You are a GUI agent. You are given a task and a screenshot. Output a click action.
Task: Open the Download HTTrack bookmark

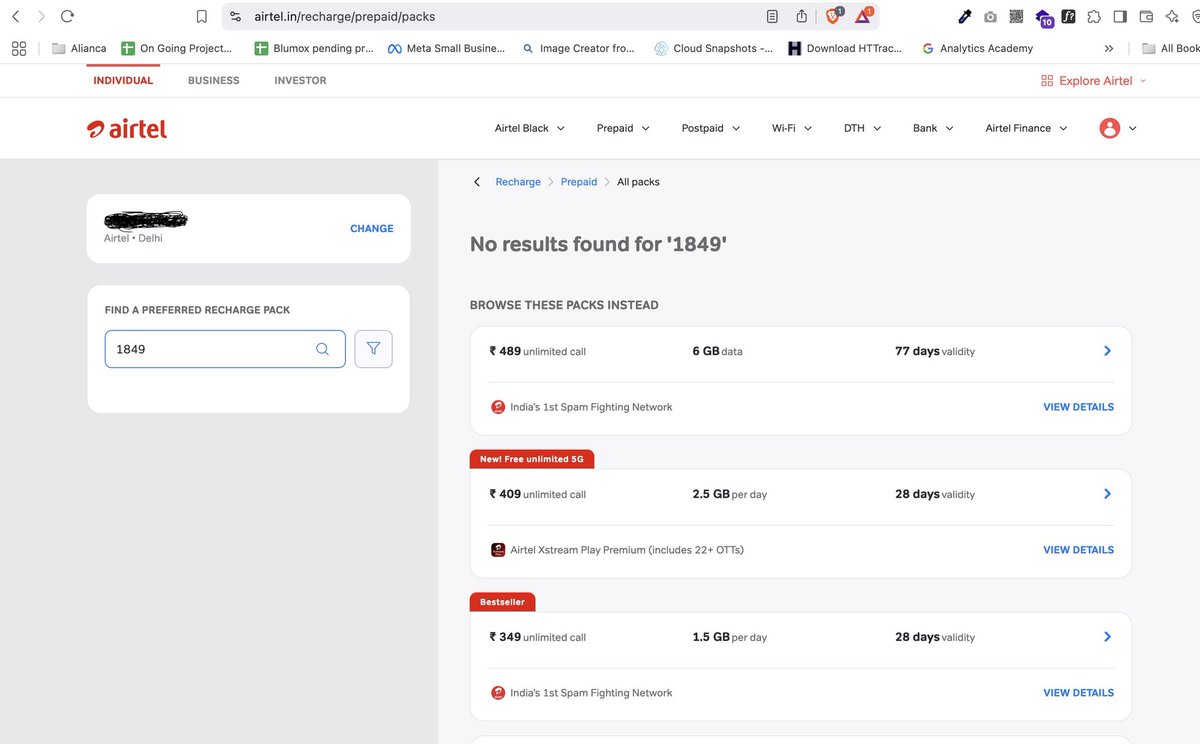tap(845, 48)
